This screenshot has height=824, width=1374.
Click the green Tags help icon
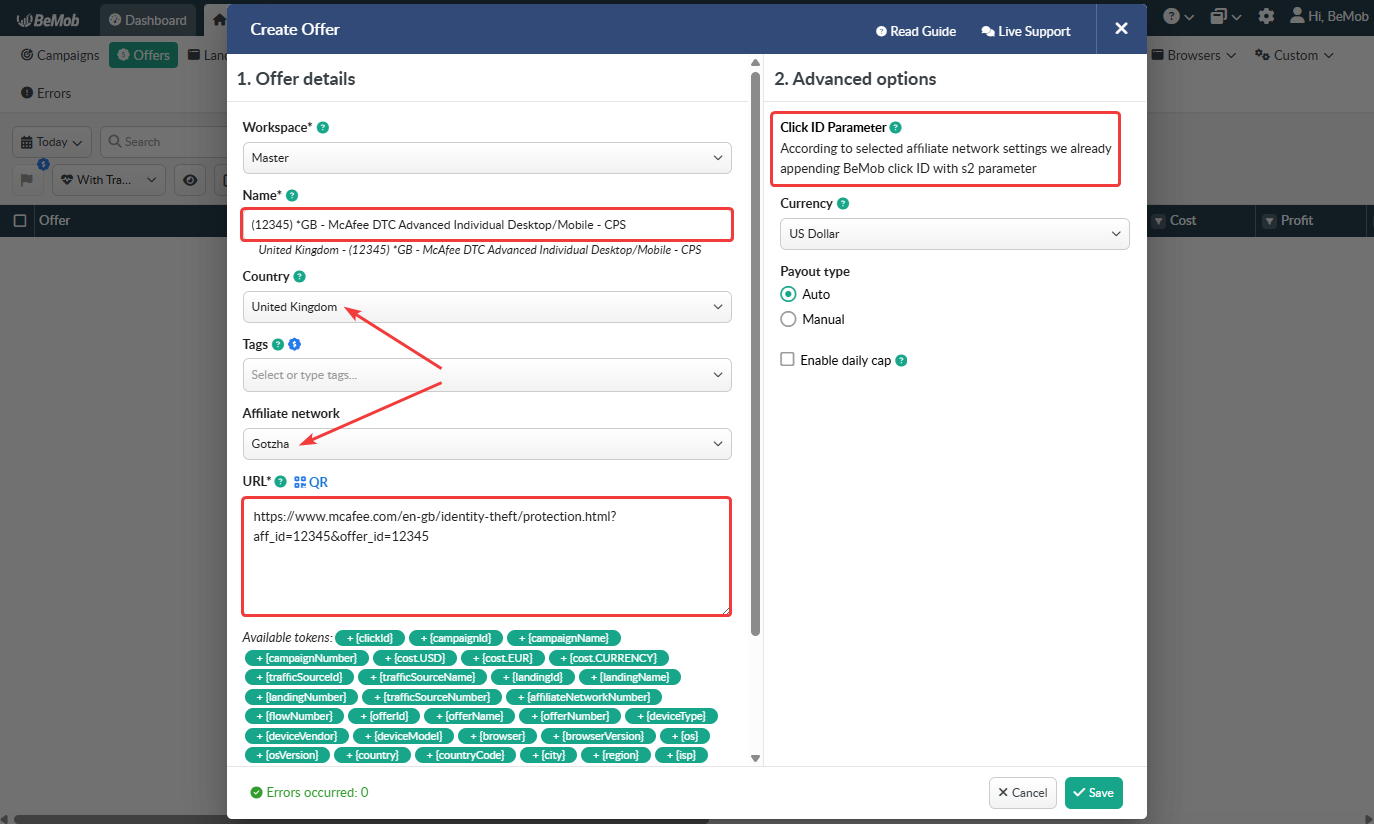278,344
